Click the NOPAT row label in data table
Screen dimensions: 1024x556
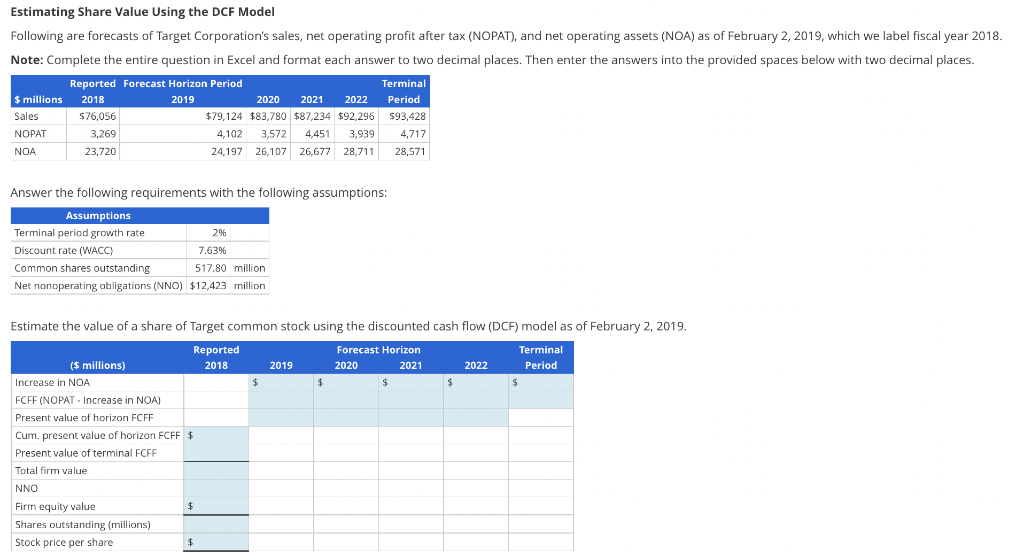[x=30, y=134]
